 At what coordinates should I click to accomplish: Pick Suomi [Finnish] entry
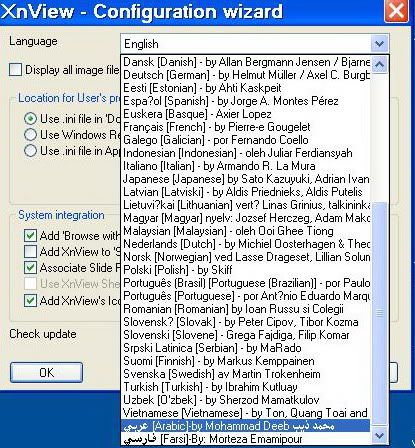[246, 361]
